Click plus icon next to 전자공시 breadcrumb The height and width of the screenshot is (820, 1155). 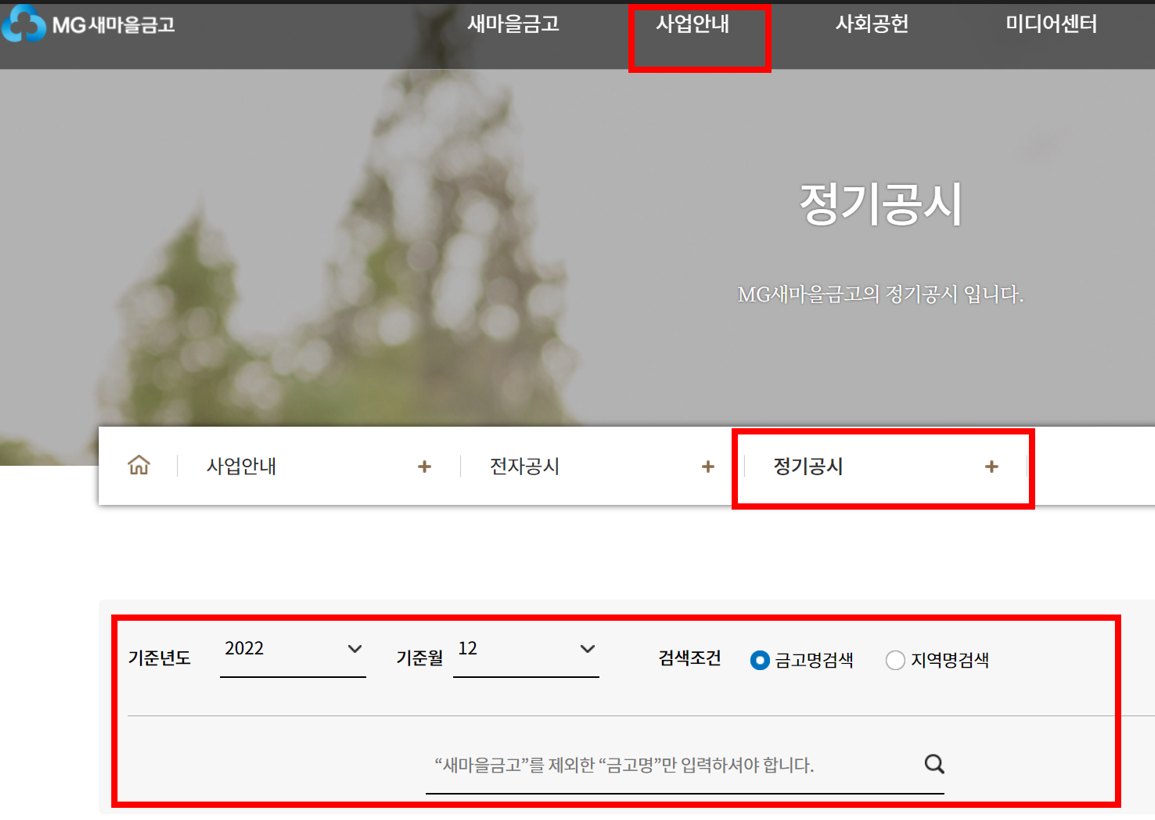[x=708, y=466]
